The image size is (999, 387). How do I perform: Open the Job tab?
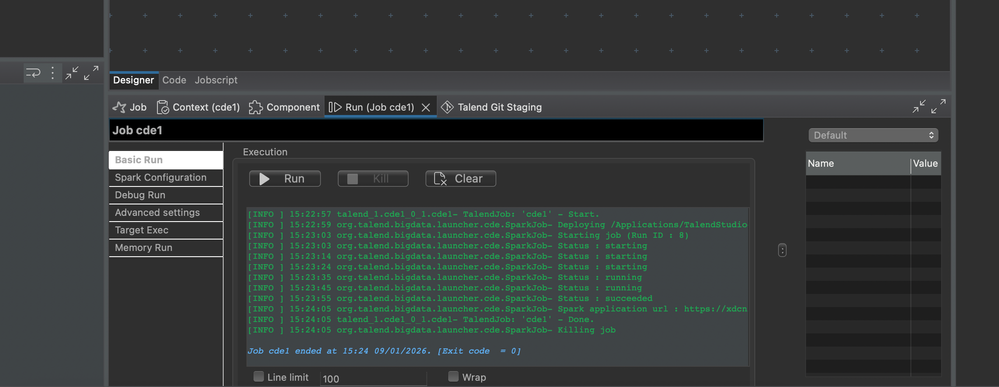click(x=129, y=107)
